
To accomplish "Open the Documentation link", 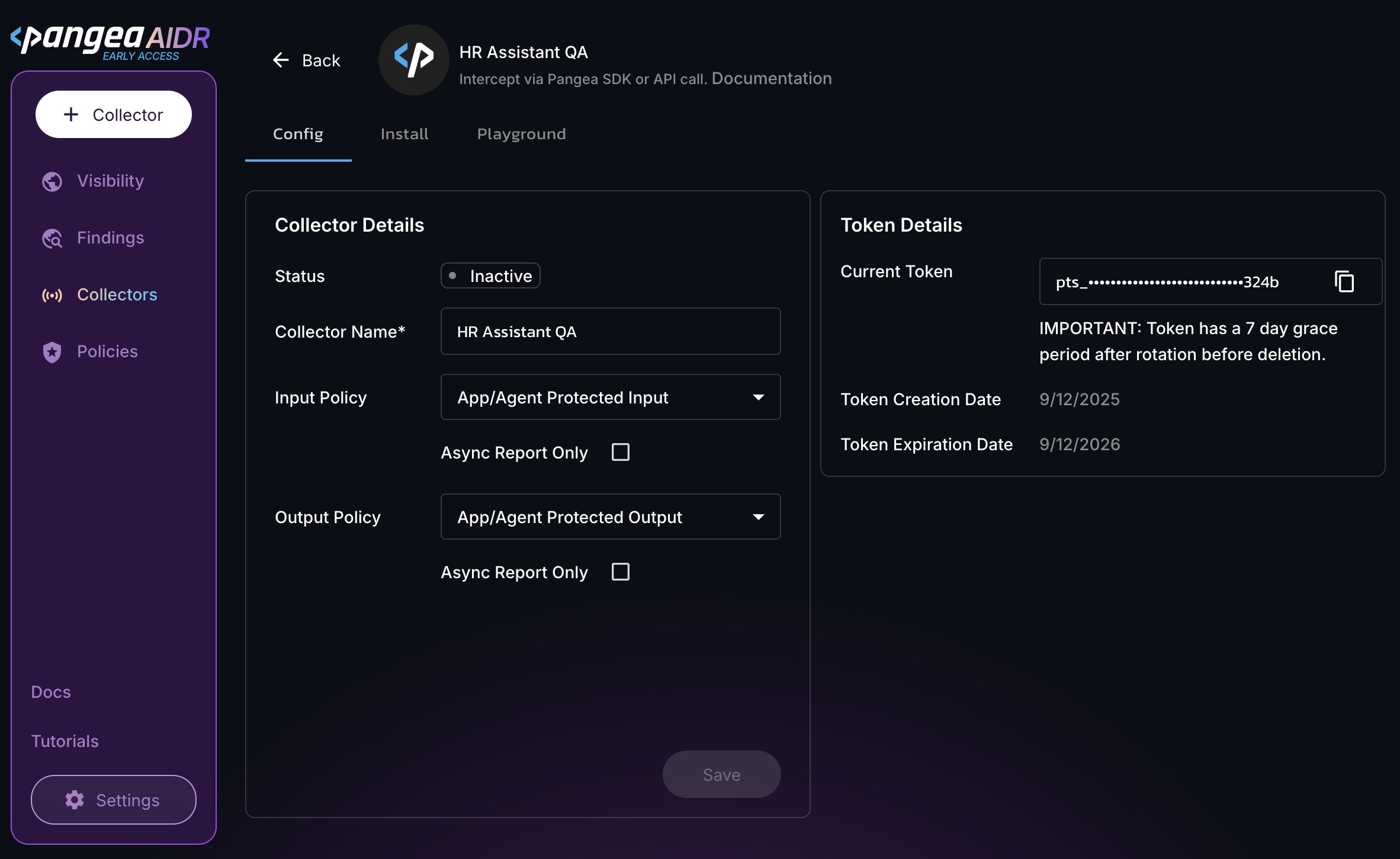I will point(771,78).
